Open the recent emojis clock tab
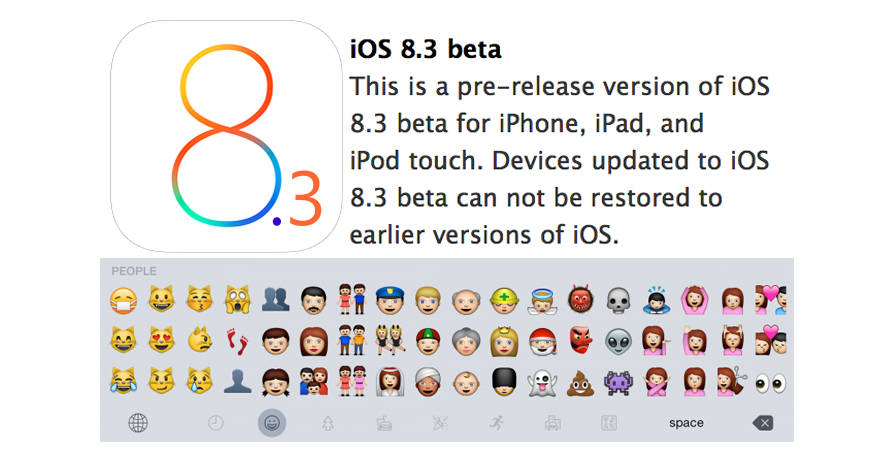Image resolution: width=894 pixels, height=463 pixels. pyautogui.click(x=215, y=423)
